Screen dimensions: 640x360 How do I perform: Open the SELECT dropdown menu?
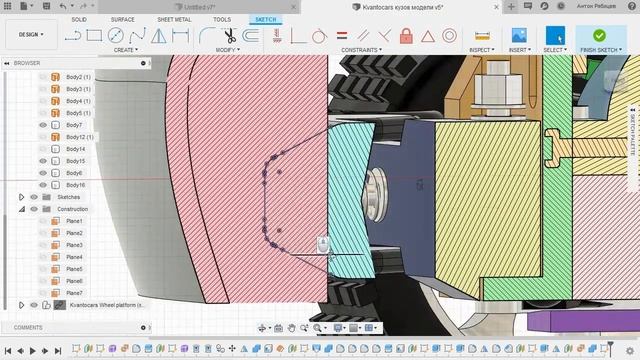pyautogui.click(x=555, y=50)
